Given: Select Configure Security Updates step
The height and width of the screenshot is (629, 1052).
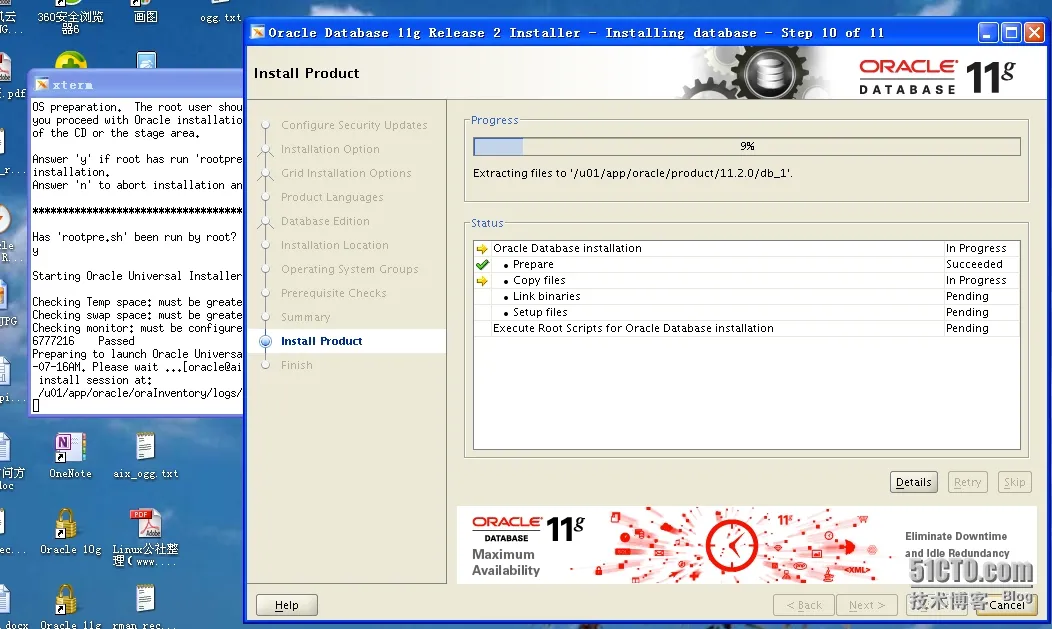Looking at the screenshot, I should 354,125.
